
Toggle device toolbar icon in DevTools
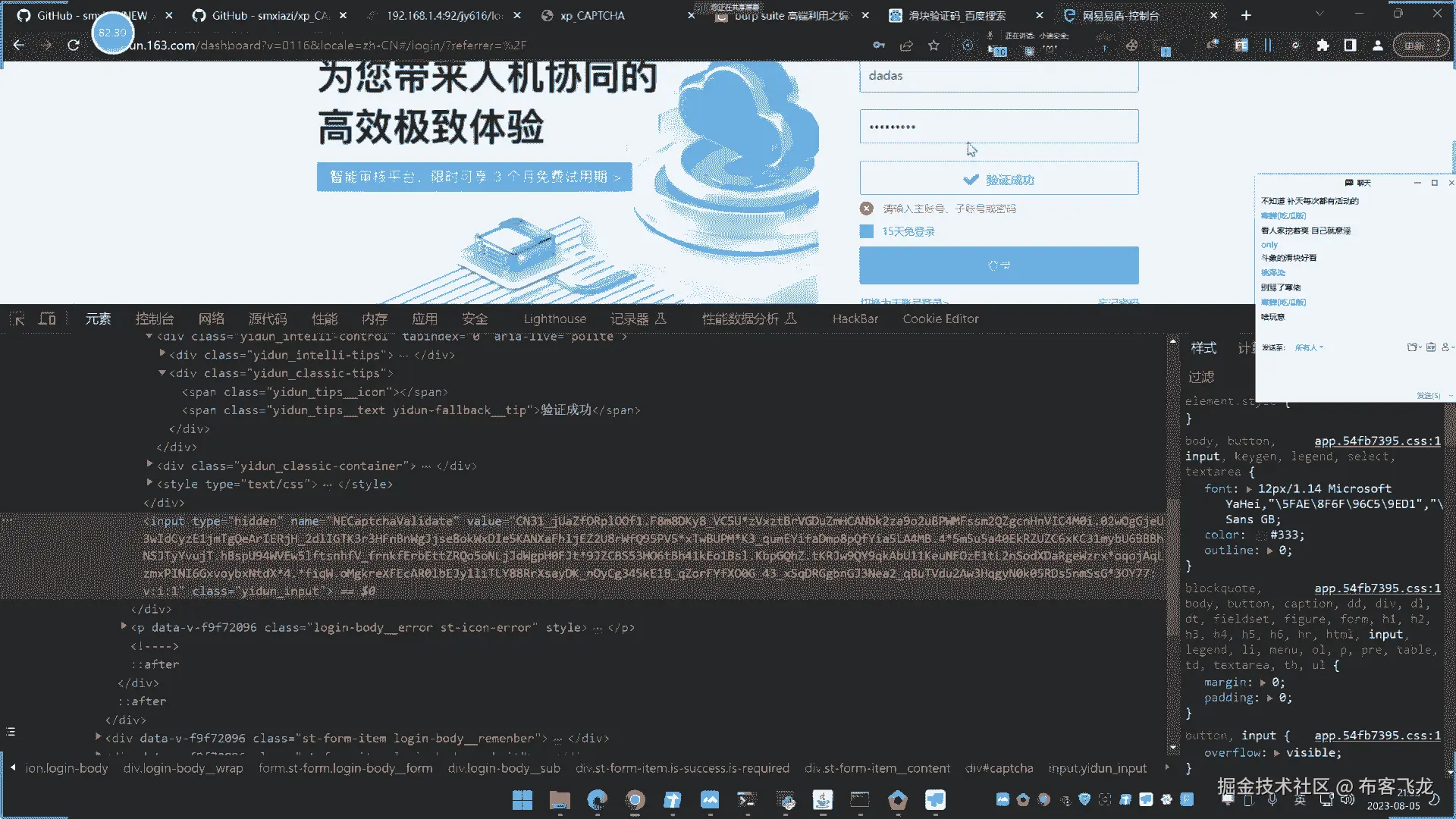click(47, 319)
